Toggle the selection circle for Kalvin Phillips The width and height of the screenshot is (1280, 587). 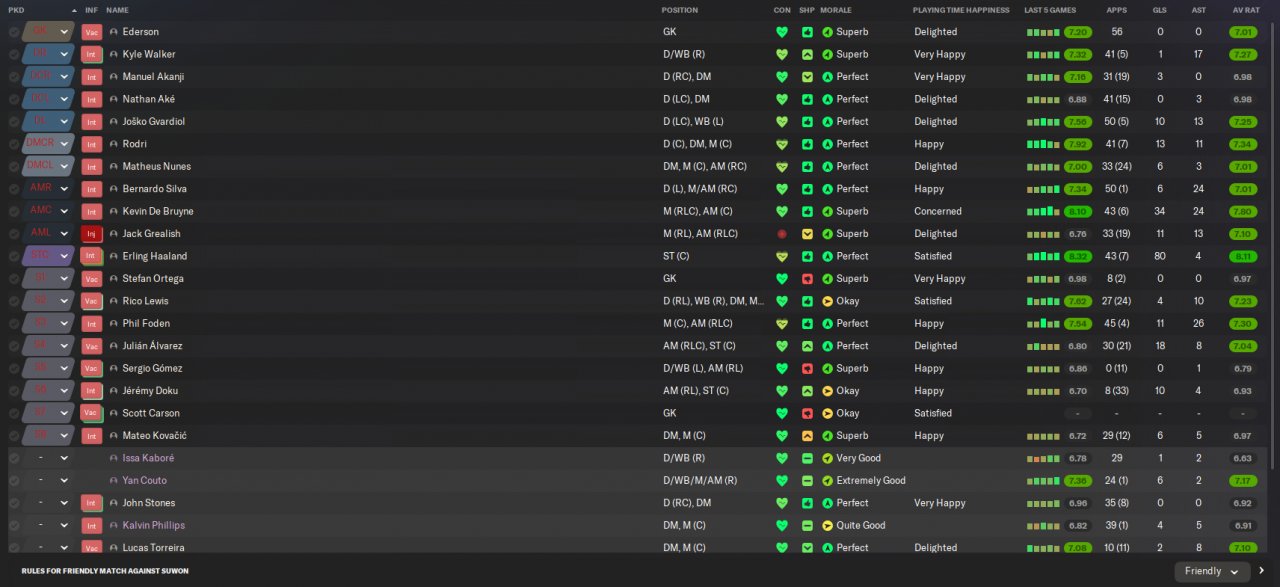pyautogui.click(x=13, y=525)
